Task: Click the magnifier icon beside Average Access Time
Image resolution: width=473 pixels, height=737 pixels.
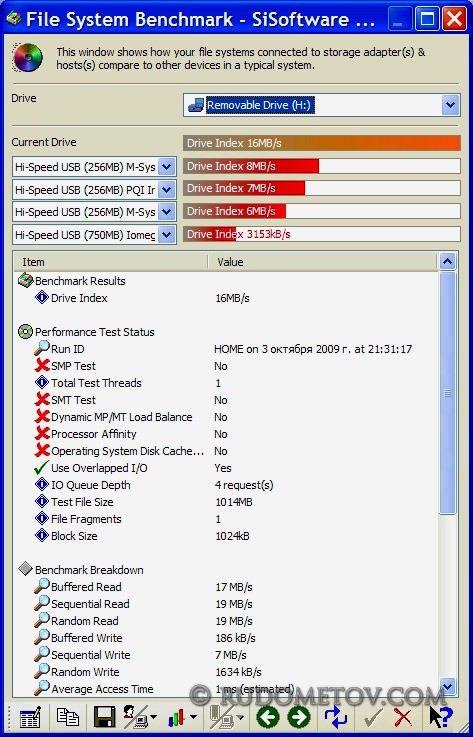Action: 42,688
